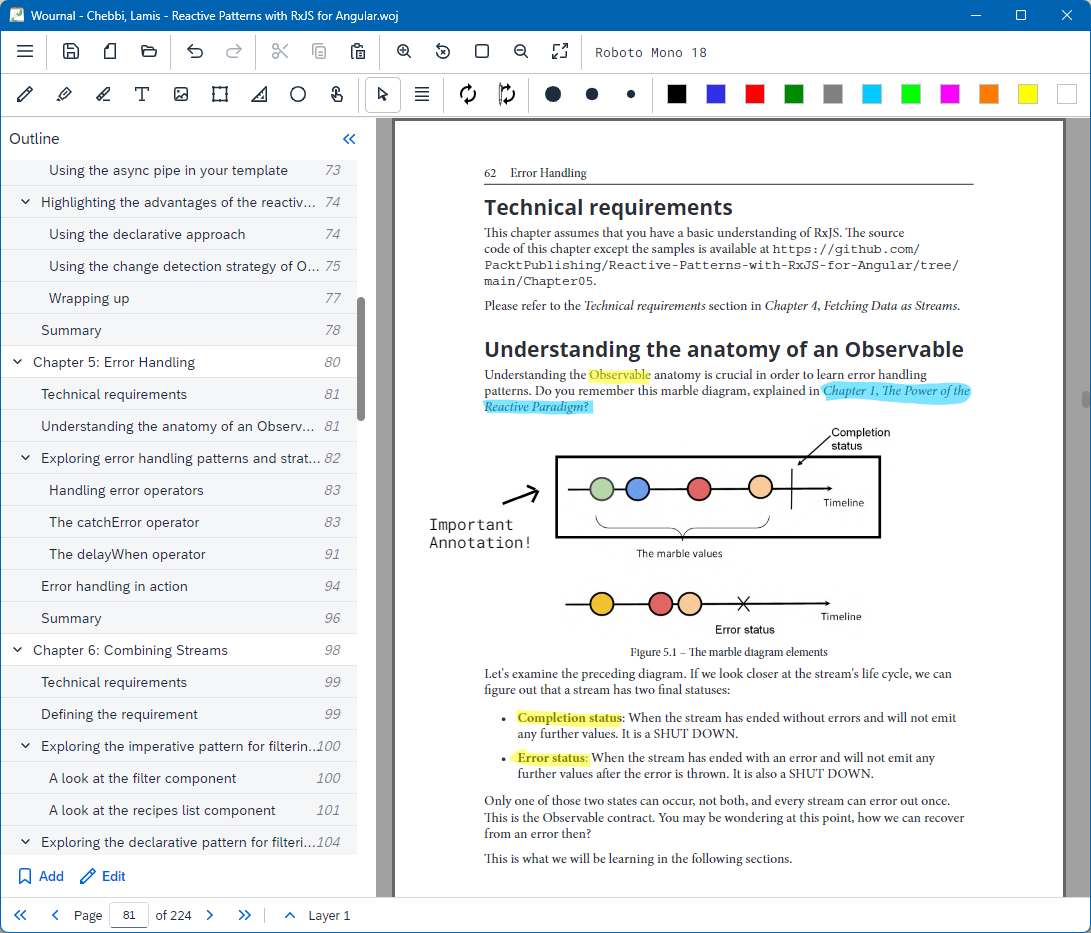The height and width of the screenshot is (933, 1091).
Task: Pick the dark green color swatch
Action: click(794, 94)
